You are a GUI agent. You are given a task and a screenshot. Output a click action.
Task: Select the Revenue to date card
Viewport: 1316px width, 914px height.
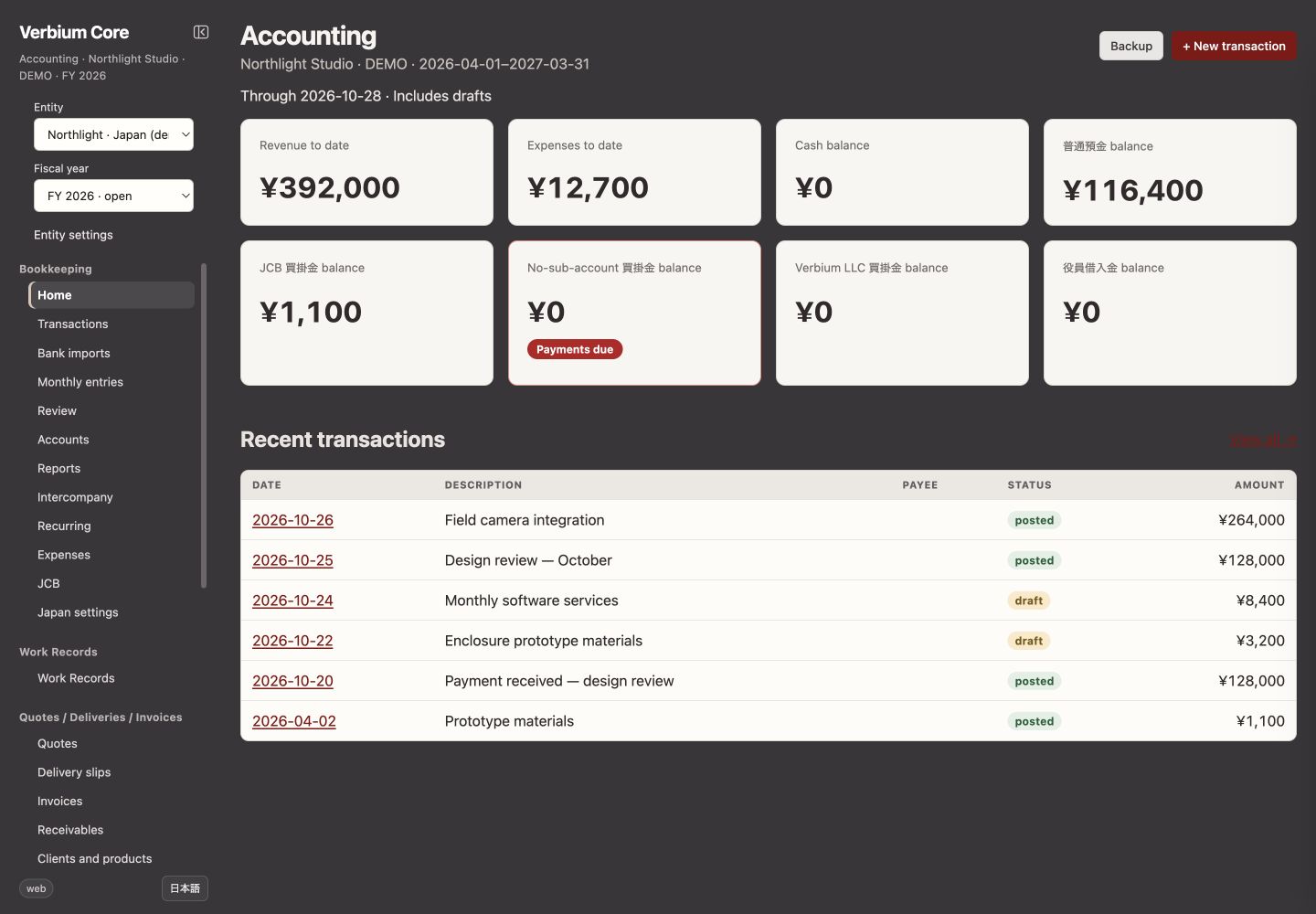[x=366, y=172]
